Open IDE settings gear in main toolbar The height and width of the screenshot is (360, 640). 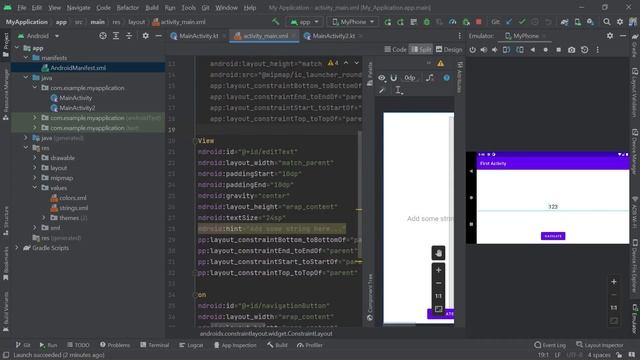(x=620, y=22)
